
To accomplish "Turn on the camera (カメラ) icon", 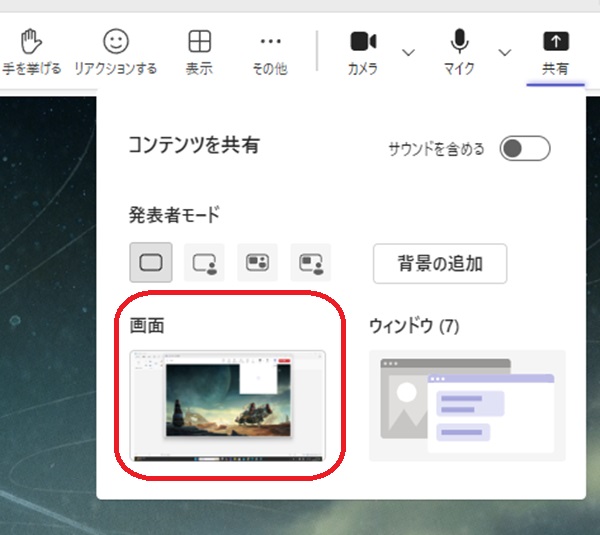I will coord(362,43).
